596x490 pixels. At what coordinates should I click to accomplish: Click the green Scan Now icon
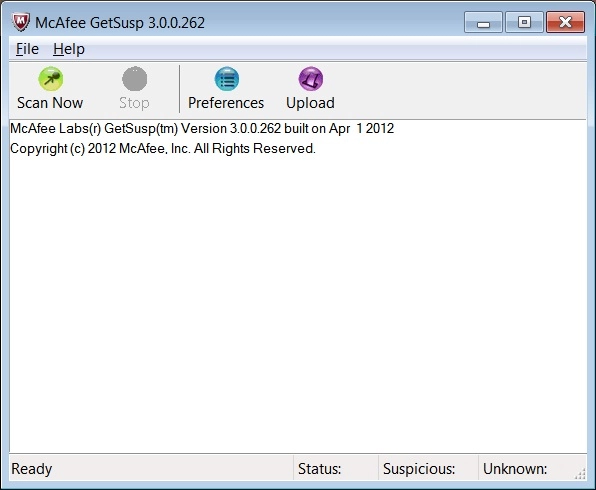(x=51, y=79)
